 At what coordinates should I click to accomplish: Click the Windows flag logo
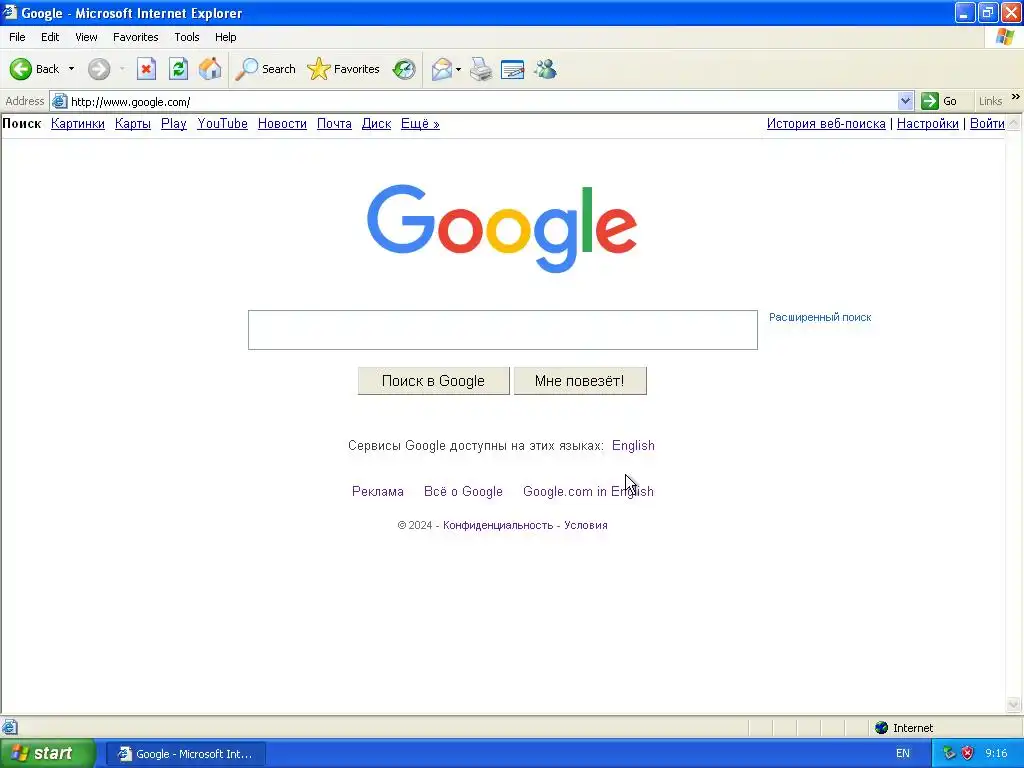tap(1005, 37)
